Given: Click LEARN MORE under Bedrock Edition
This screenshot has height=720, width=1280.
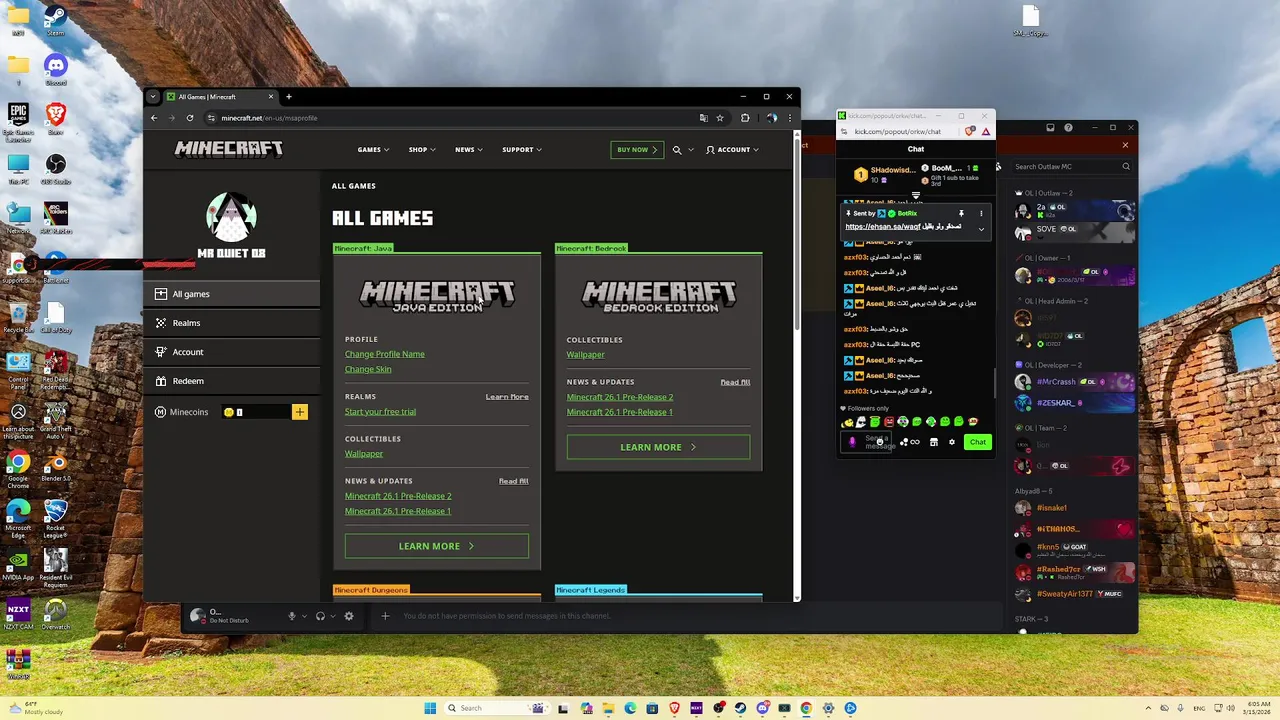Looking at the screenshot, I should [x=658, y=447].
